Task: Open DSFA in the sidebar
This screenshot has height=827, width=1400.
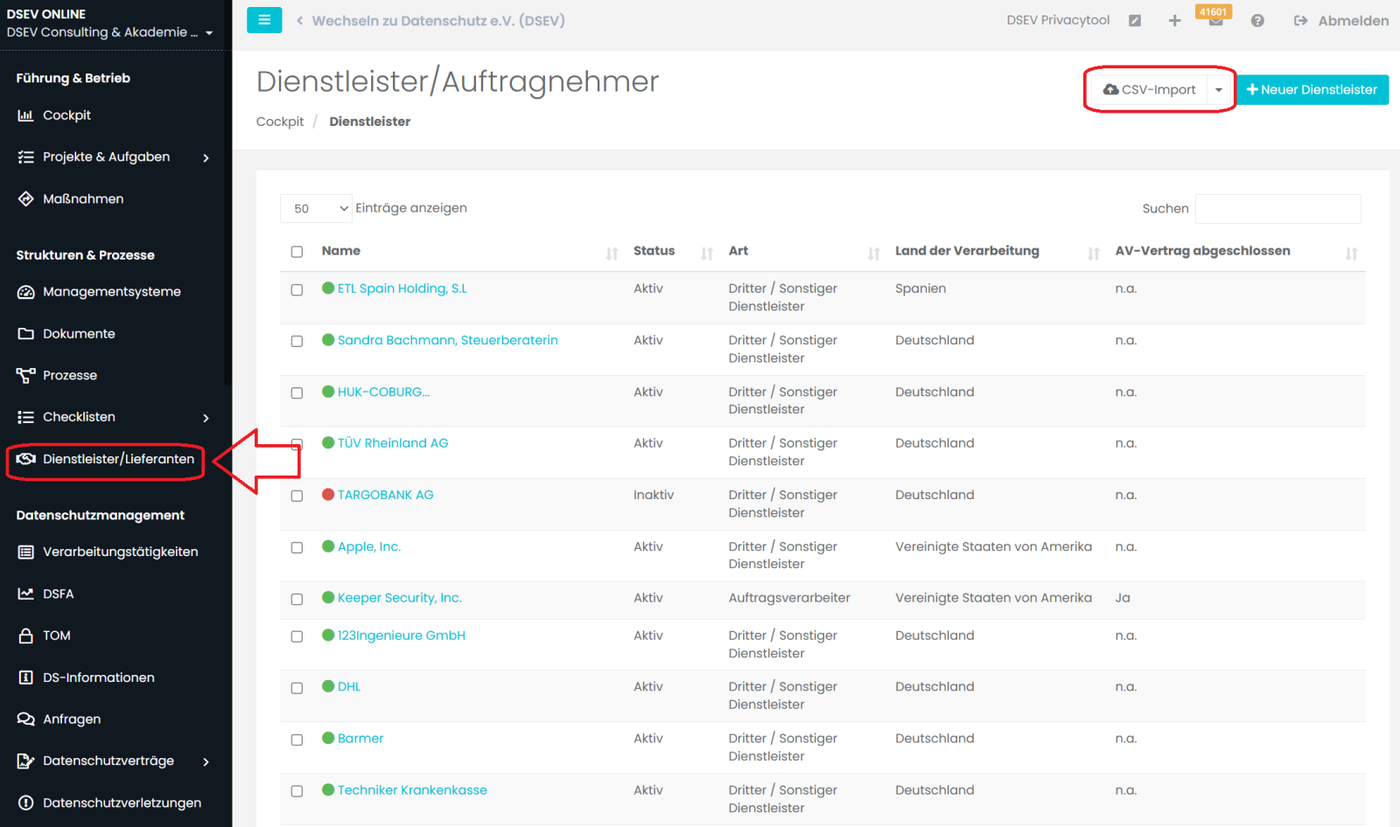Action: (58, 593)
